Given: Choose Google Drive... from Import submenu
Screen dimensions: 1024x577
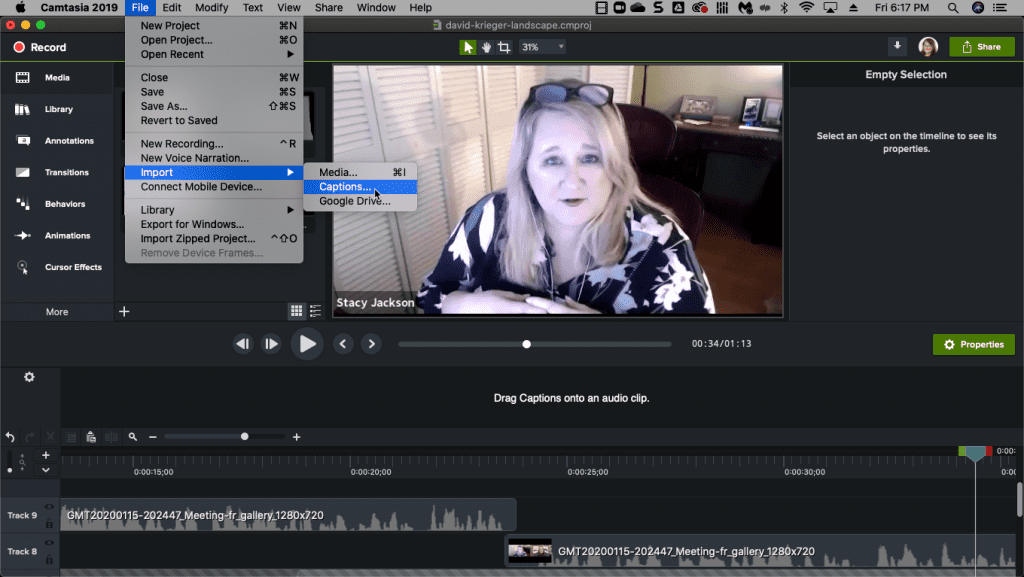Looking at the screenshot, I should (360, 201).
